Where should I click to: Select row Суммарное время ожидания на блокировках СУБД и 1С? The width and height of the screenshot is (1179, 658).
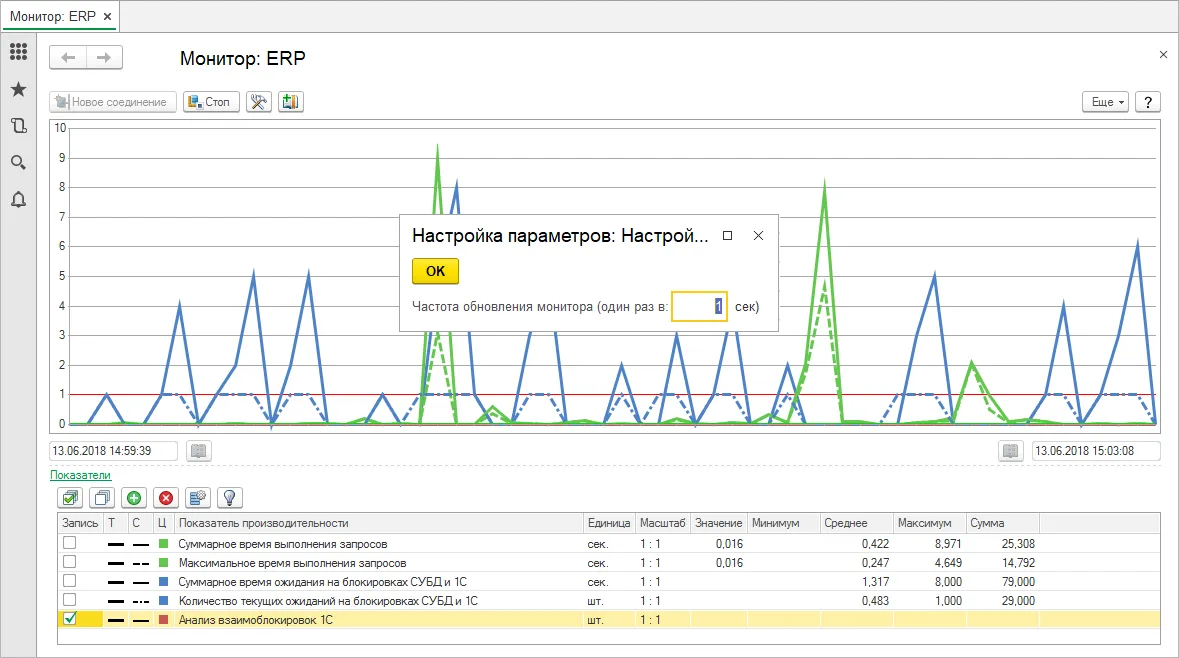point(608,581)
